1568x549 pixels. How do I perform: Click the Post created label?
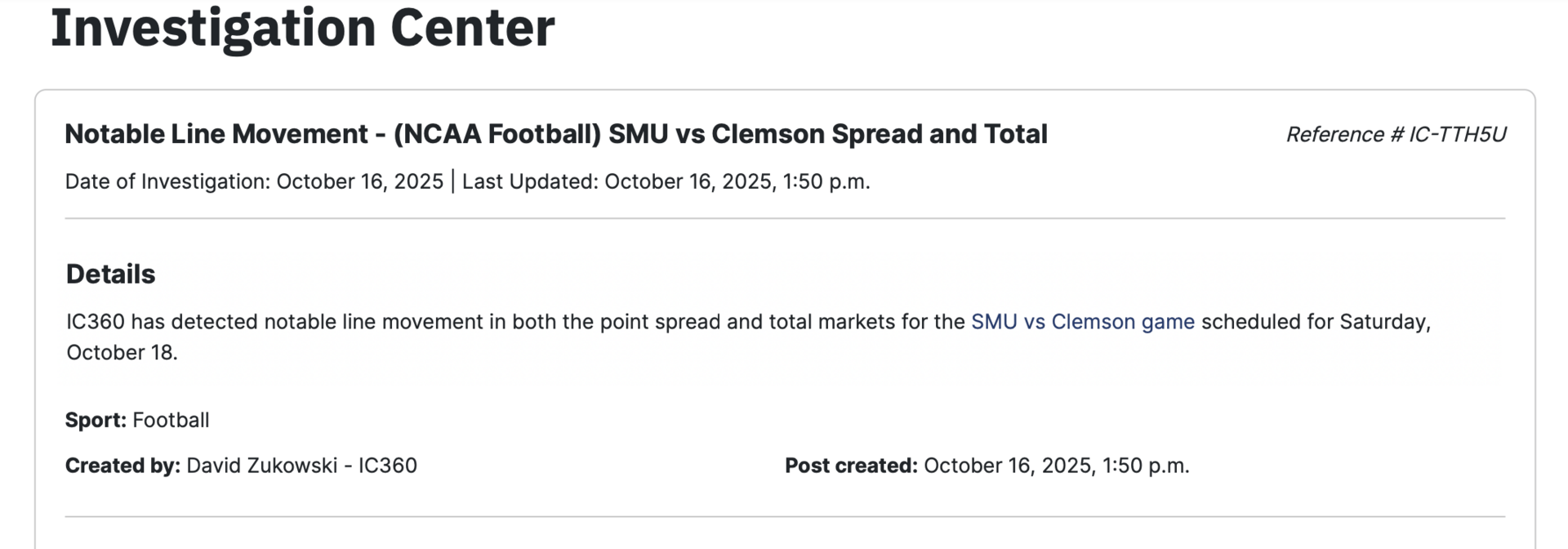coord(851,466)
